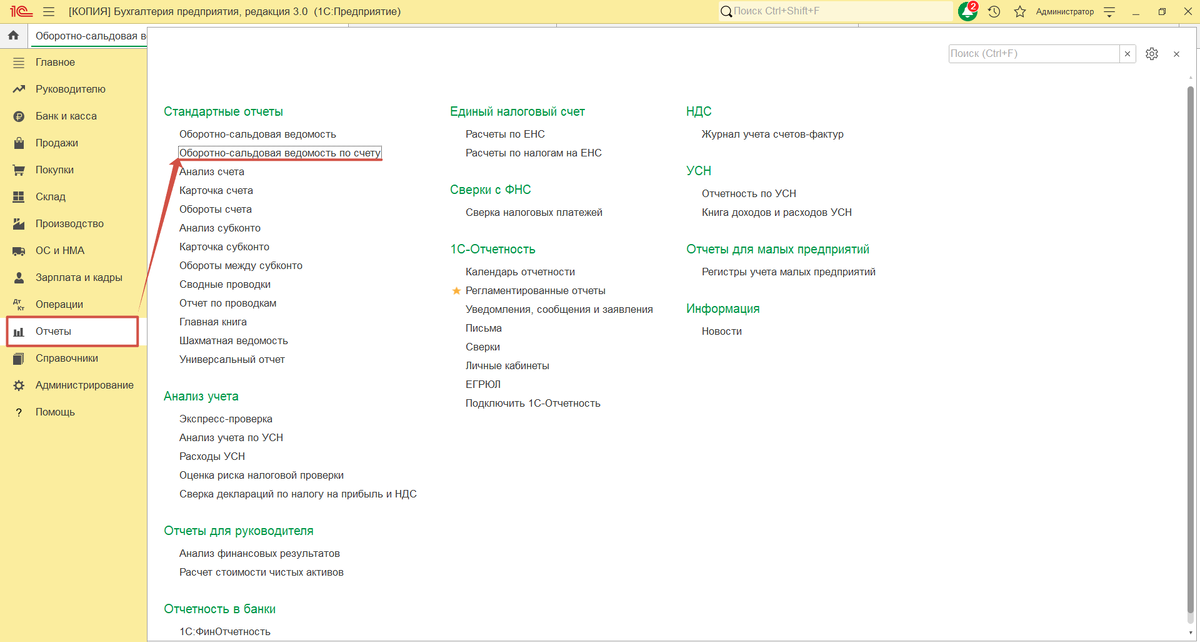Screen dimensions: 1200x642
Task: Open 1С:ФинОтчетность link
Action: (225, 632)
